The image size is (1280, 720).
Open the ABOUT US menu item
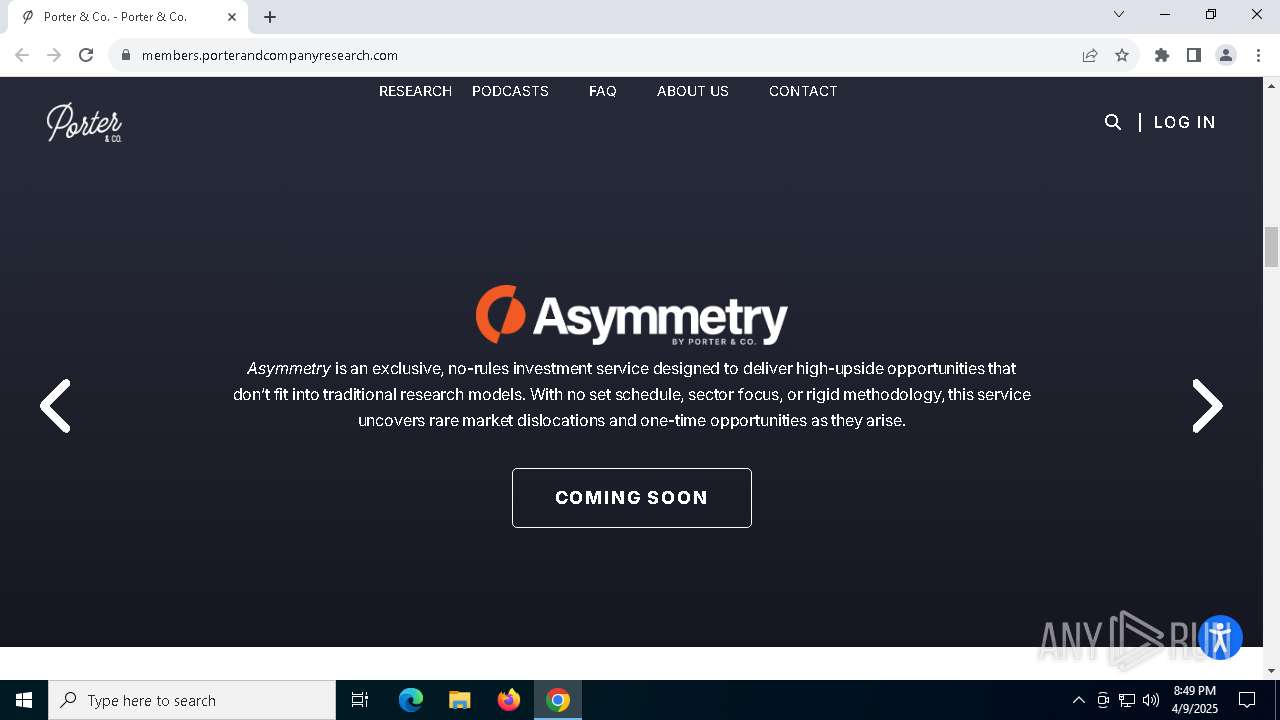693,91
